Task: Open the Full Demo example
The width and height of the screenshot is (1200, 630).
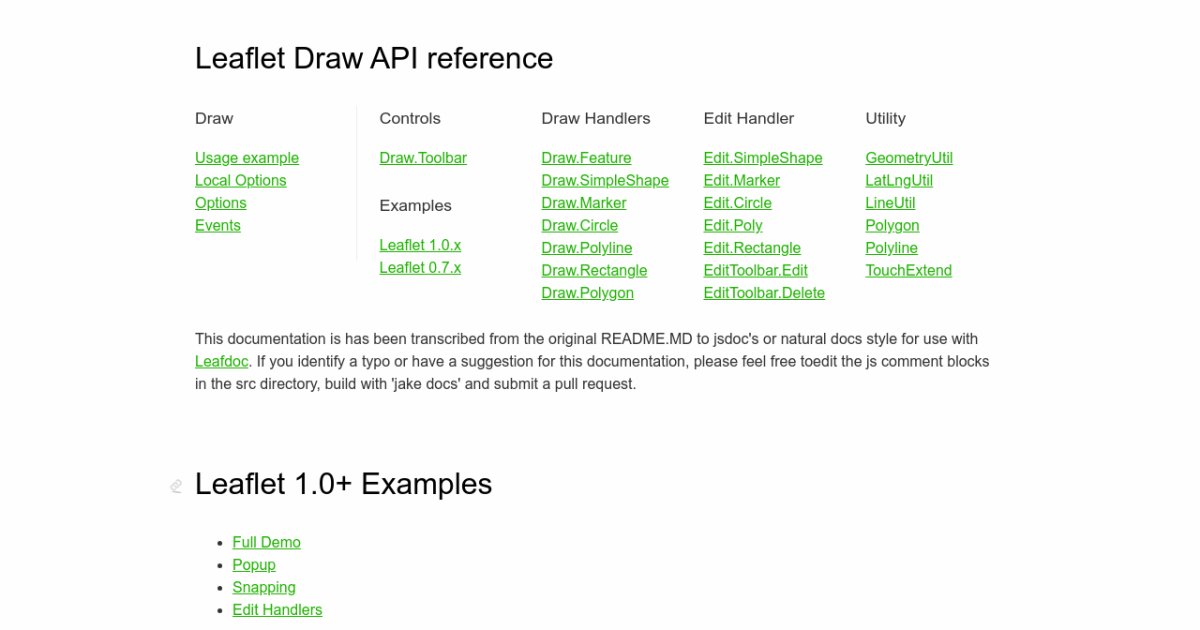Action: click(266, 542)
